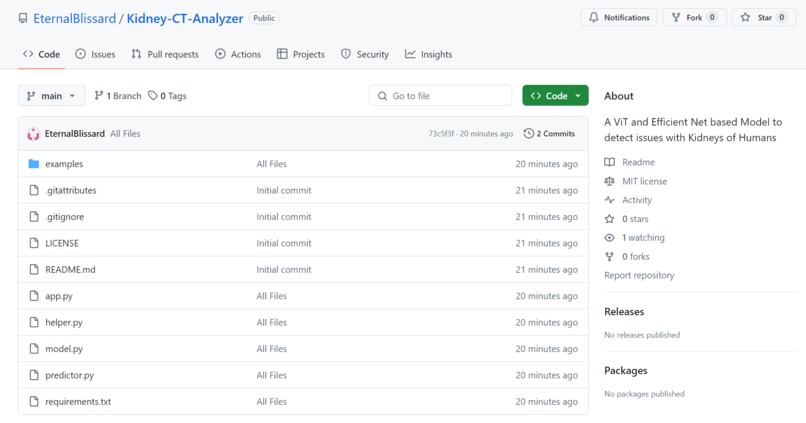Click EternalBlissard avatar in commit row
The image size is (806, 423).
[x=33, y=134]
